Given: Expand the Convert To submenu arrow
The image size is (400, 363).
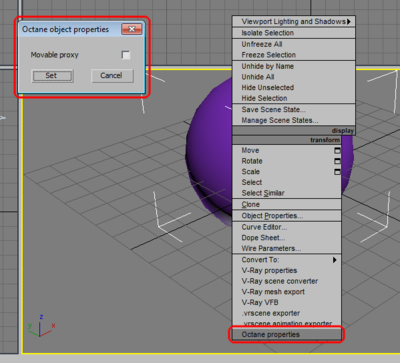Looking at the screenshot, I should coord(335,260).
